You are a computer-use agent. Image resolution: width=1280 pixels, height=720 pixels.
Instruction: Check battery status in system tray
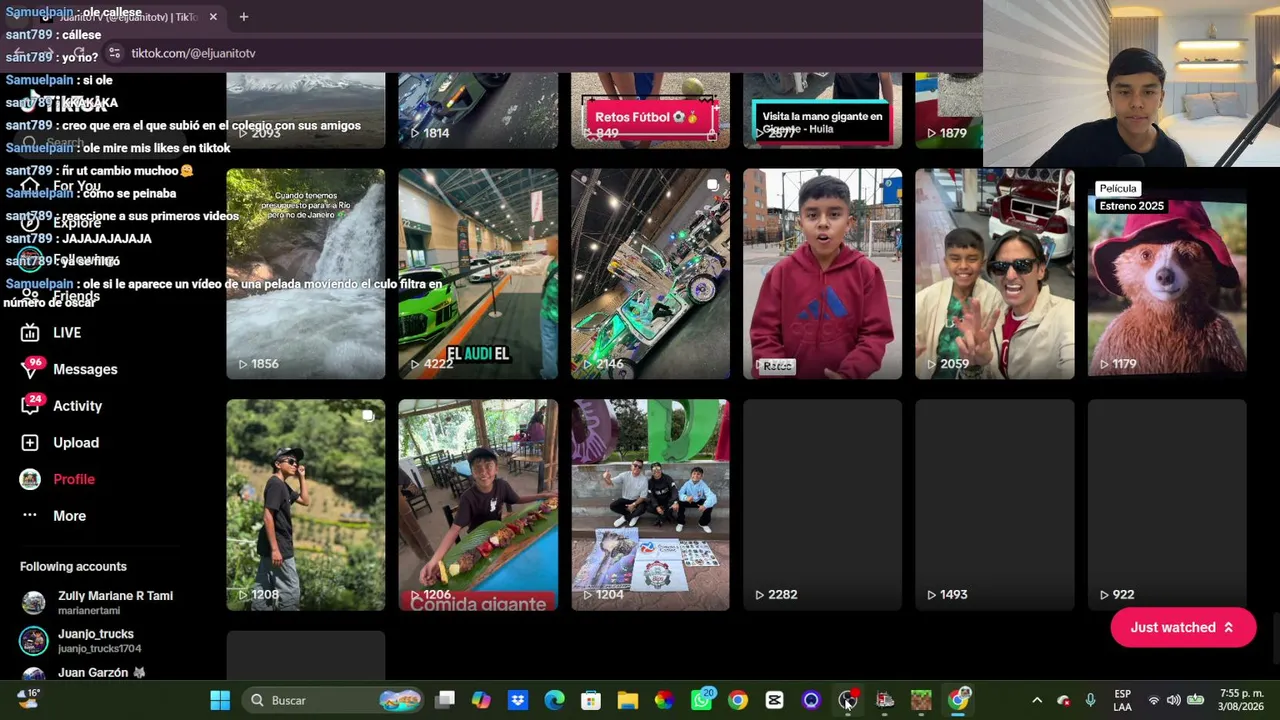click(1195, 700)
